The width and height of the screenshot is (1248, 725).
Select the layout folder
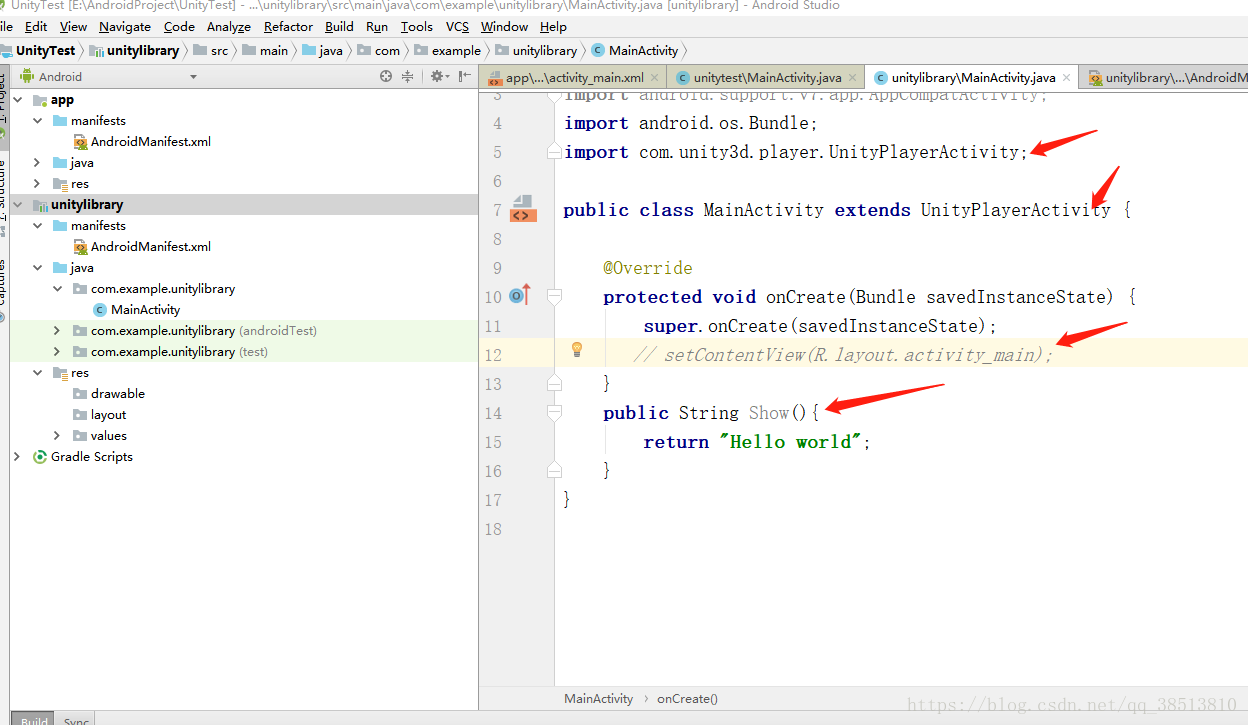click(x=108, y=415)
